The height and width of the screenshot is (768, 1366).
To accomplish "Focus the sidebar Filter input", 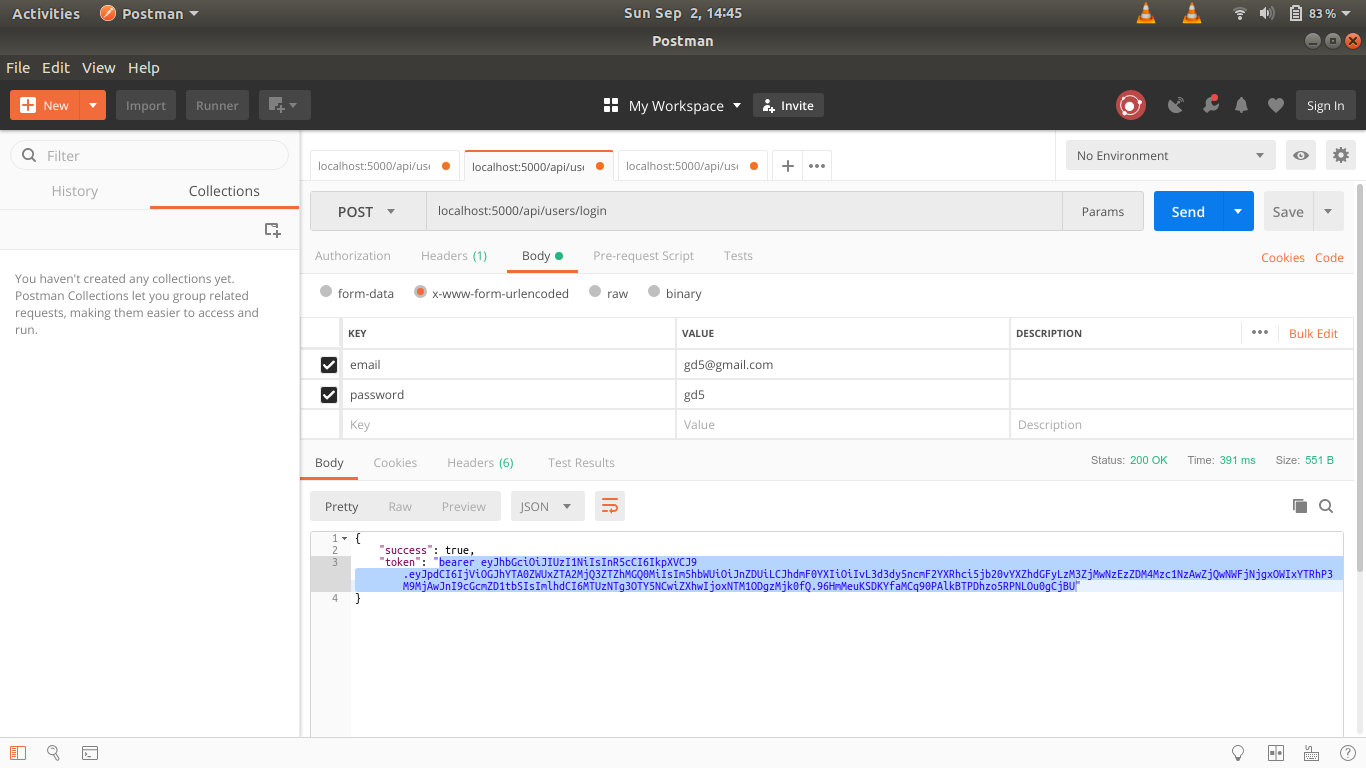I will tap(149, 156).
